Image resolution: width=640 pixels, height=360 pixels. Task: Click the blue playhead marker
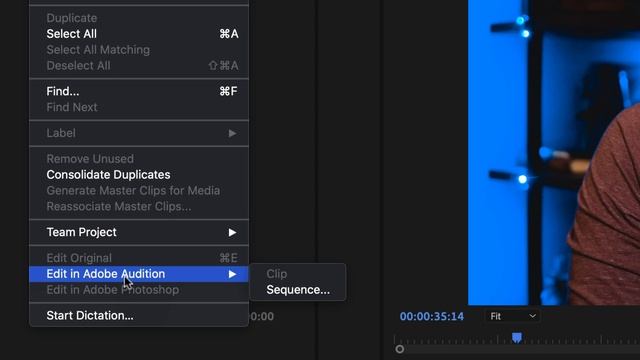517,338
